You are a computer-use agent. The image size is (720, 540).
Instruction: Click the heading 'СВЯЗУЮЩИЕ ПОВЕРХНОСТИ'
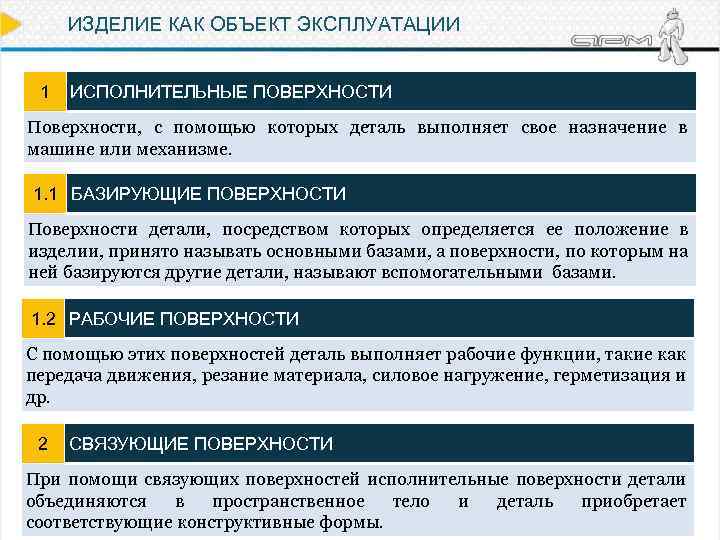tap(201, 444)
